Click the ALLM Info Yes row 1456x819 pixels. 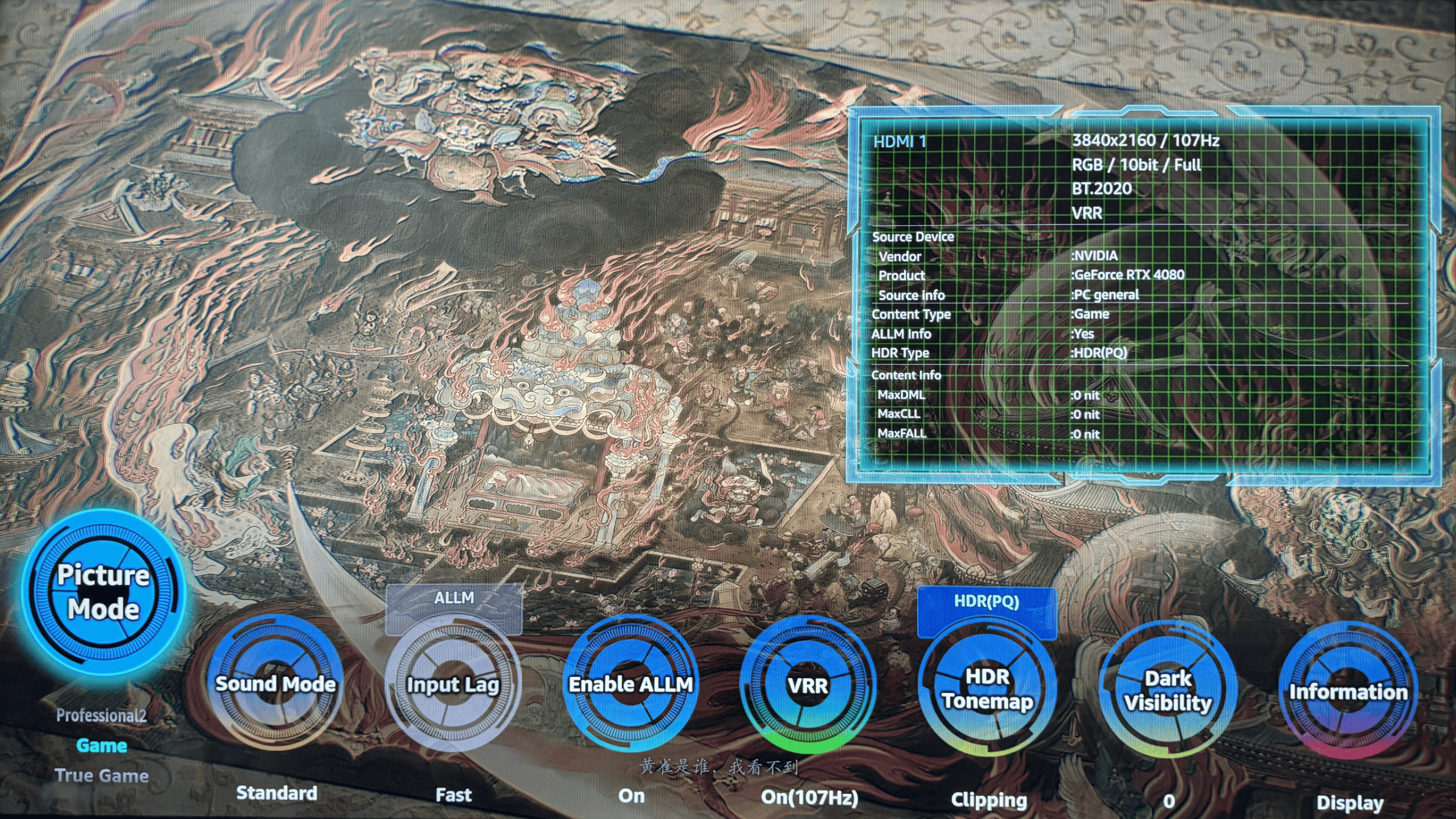point(983,334)
